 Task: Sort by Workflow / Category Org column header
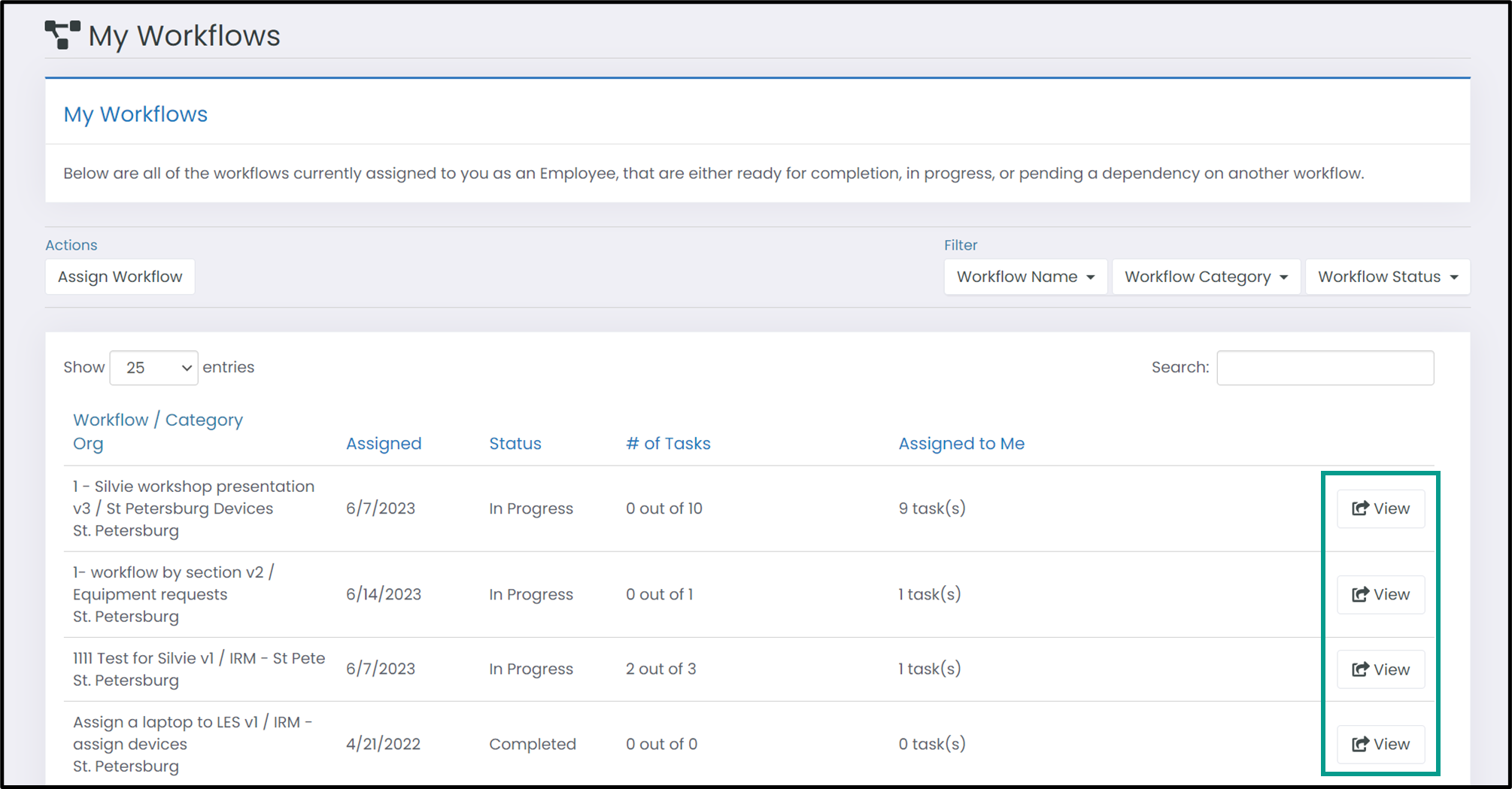tap(158, 432)
